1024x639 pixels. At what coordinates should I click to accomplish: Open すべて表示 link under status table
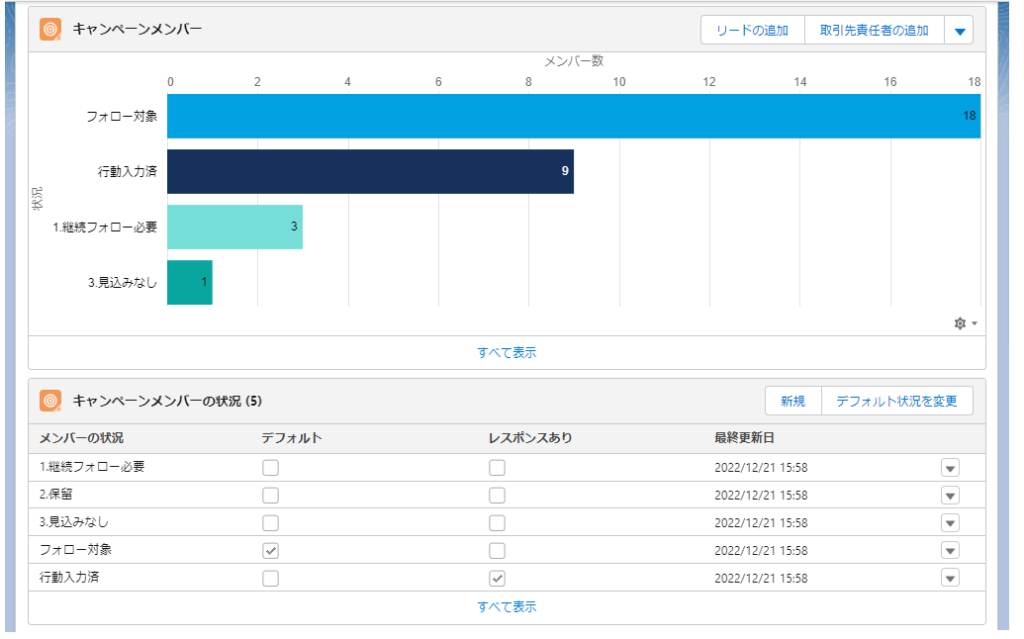[x=507, y=607]
